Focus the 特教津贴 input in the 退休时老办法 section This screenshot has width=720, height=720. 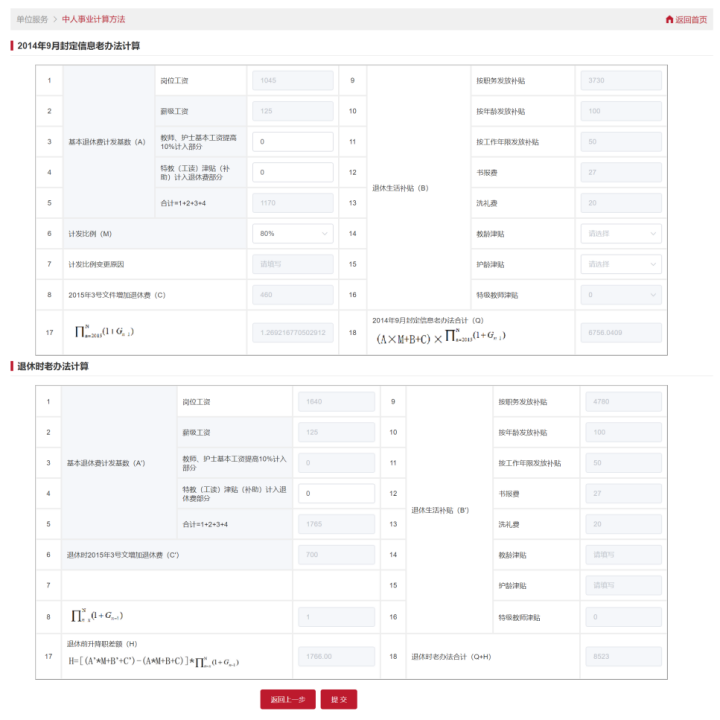[x=336, y=494]
